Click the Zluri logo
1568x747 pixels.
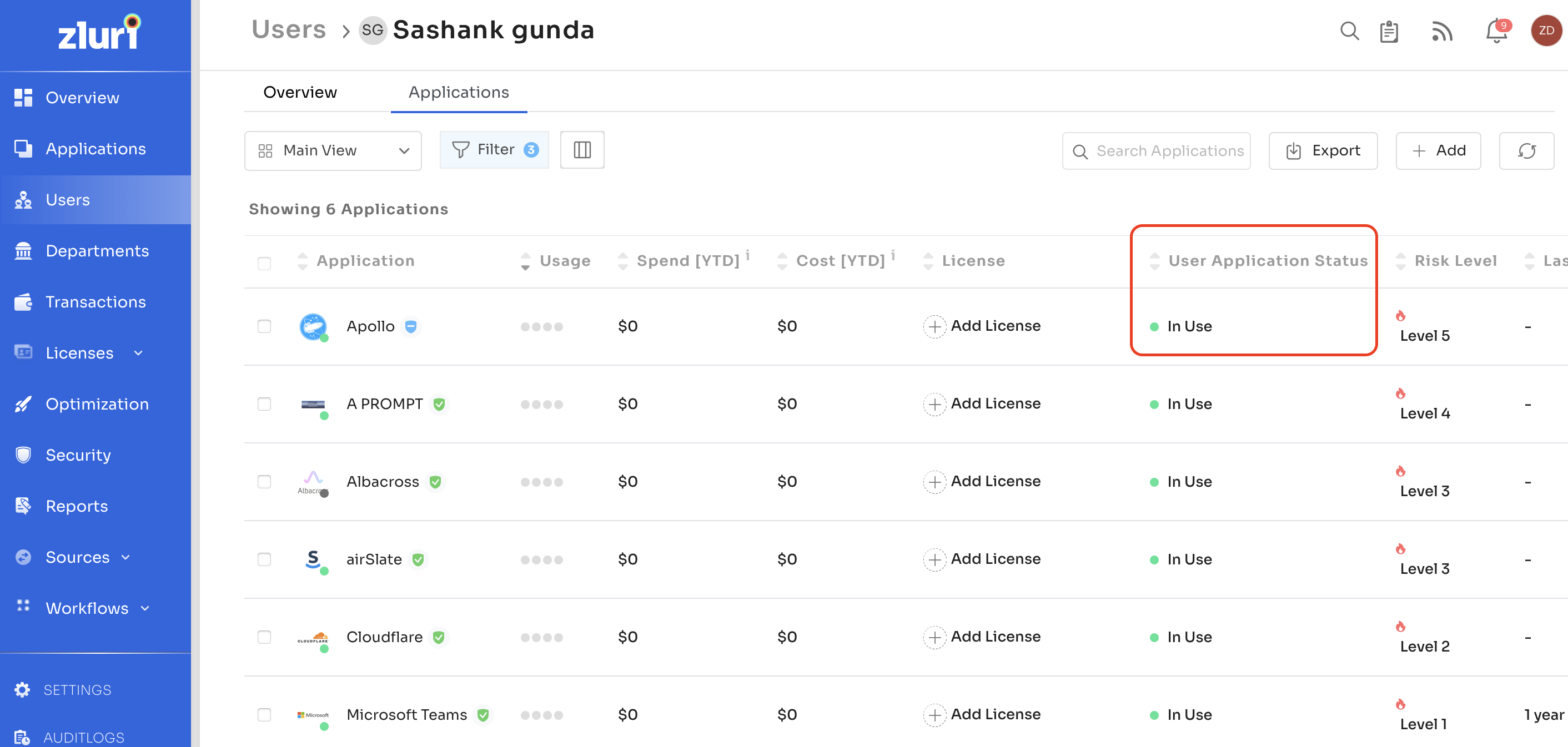pos(99,32)
